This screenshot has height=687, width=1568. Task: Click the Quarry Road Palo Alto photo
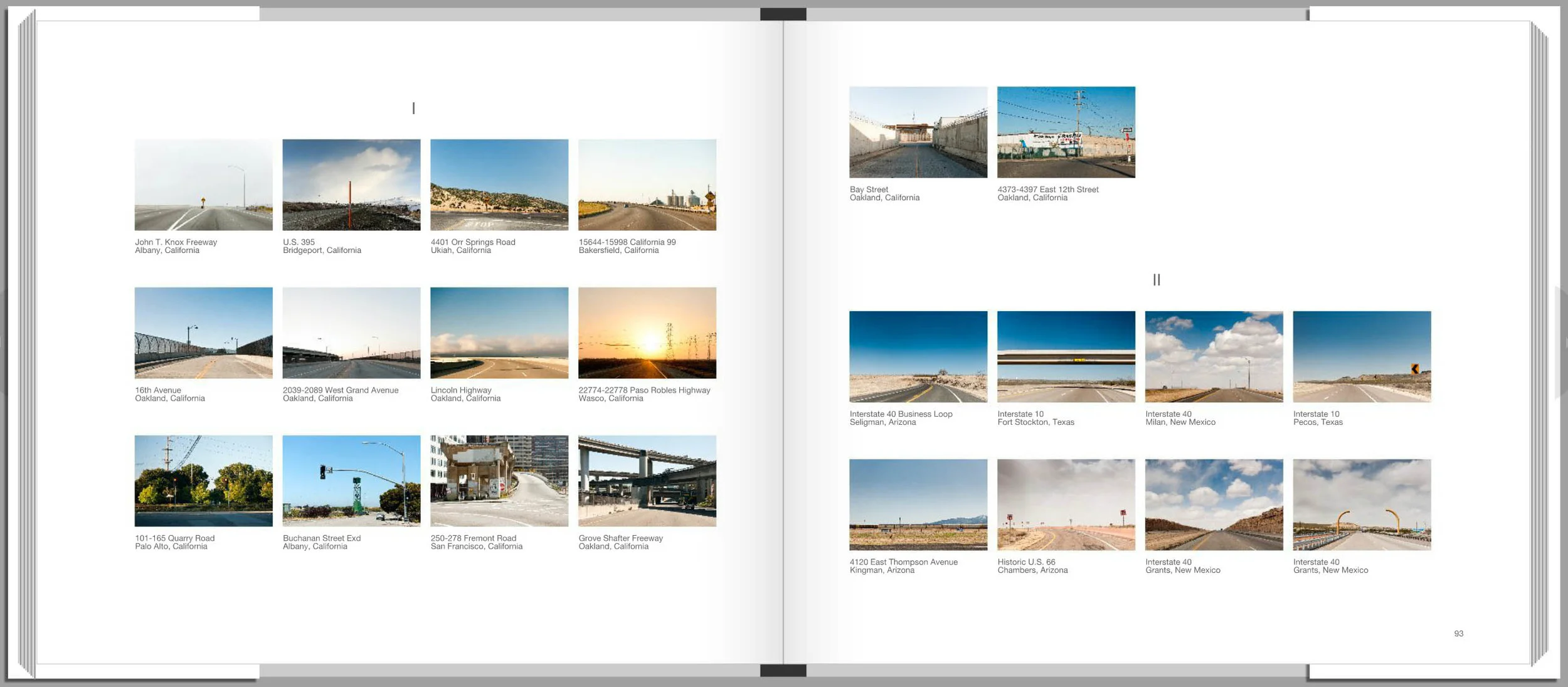(203, 481)
